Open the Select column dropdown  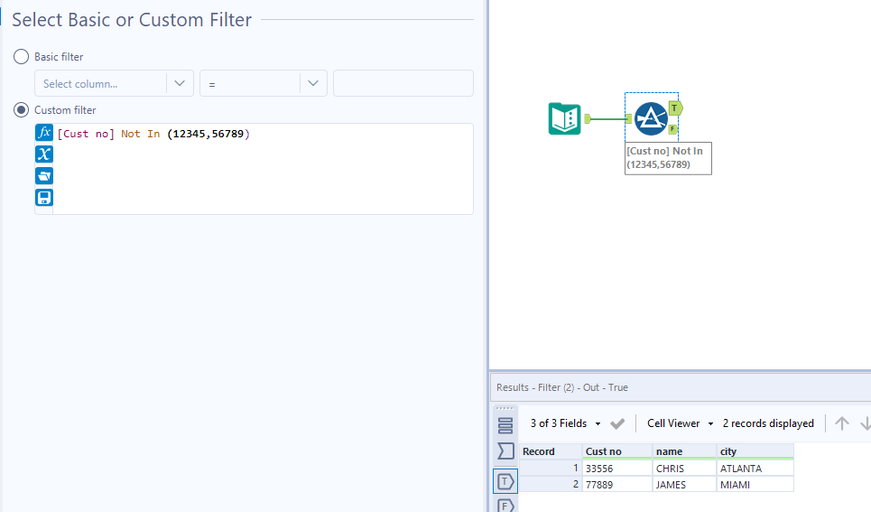pos(114,83)
